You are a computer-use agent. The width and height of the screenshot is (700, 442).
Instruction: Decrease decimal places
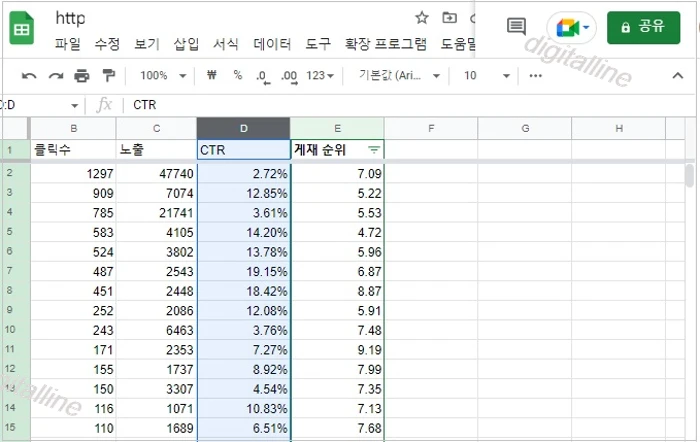coord(263,76)
